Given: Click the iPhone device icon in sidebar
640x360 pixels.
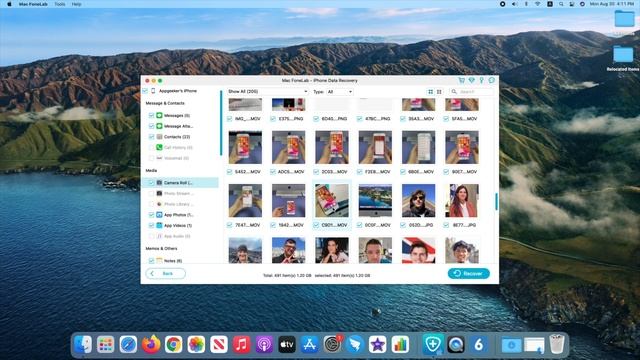Looking at the screenshot, I should 153,91.
